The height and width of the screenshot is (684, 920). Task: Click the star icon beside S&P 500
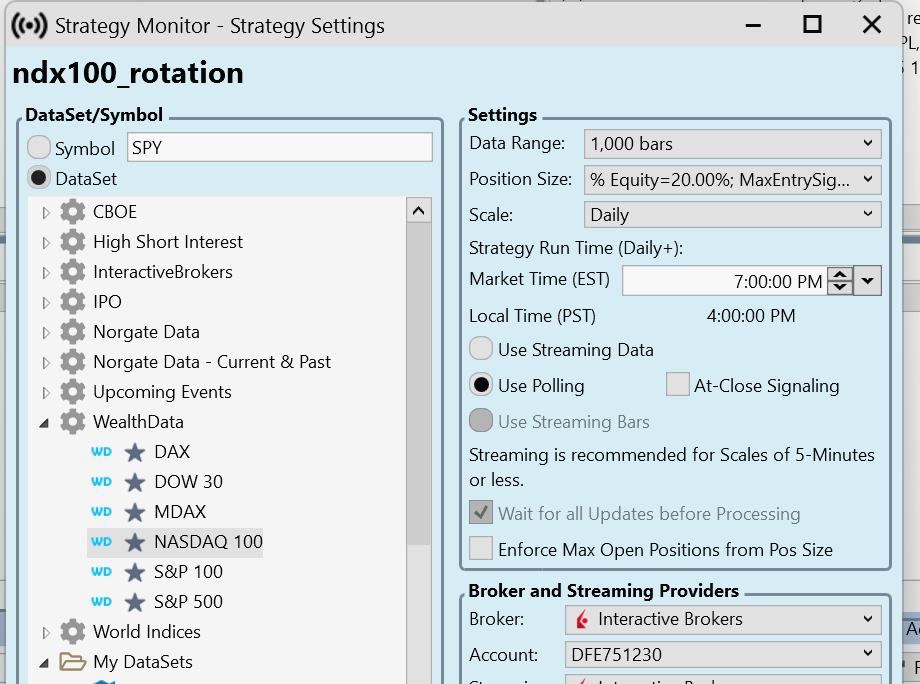[x=134, y=601]
